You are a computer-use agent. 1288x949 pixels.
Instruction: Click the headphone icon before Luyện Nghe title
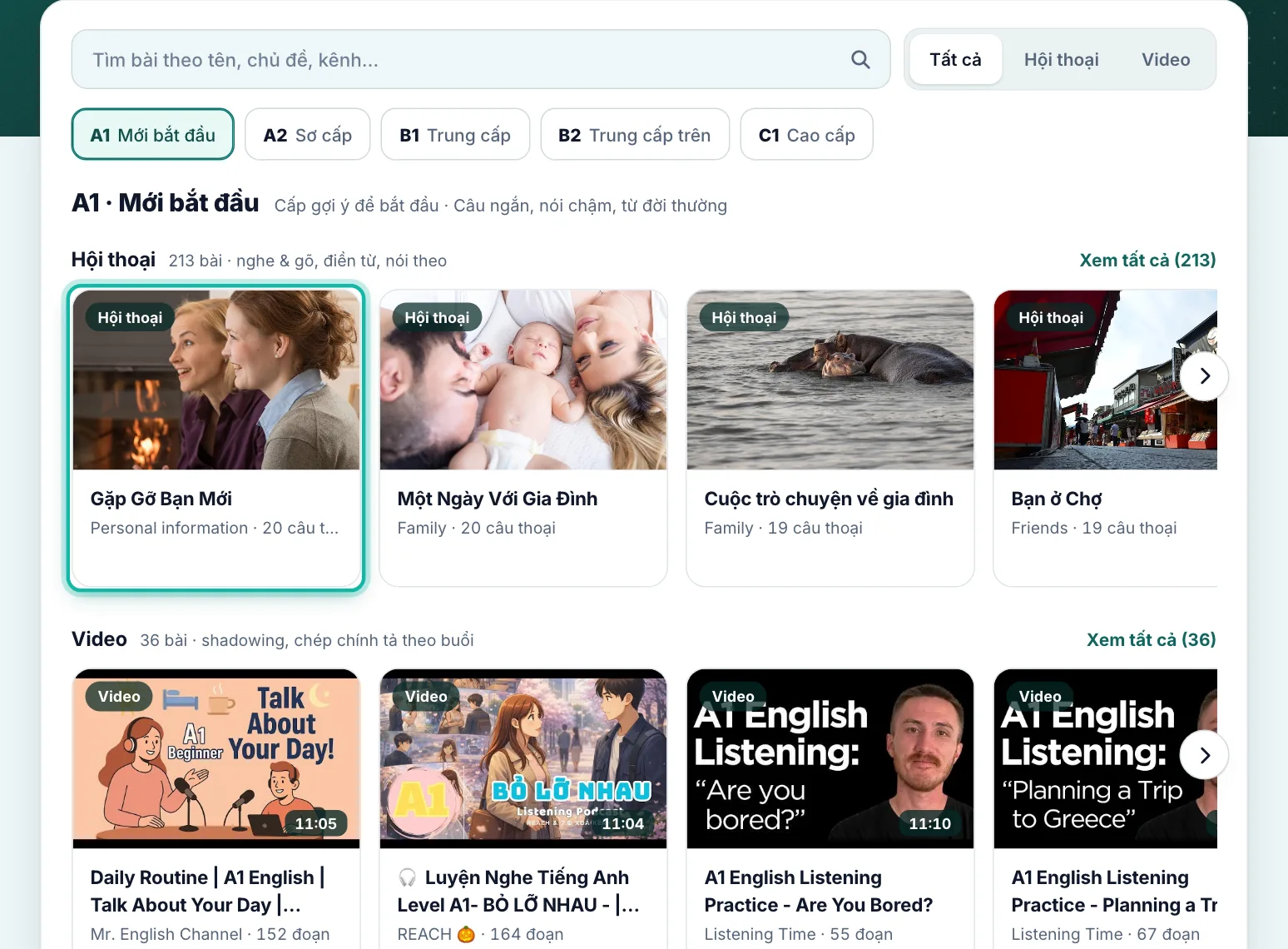(x=407, y=877)
